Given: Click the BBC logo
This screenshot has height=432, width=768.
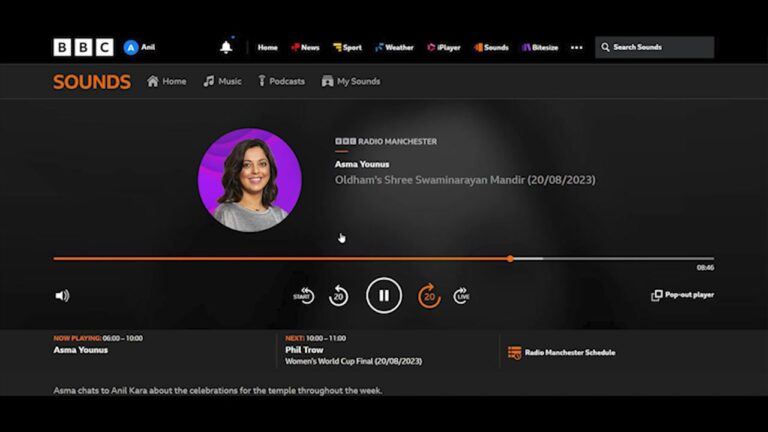Looking at the screenshot, I should tap(83, 48).
